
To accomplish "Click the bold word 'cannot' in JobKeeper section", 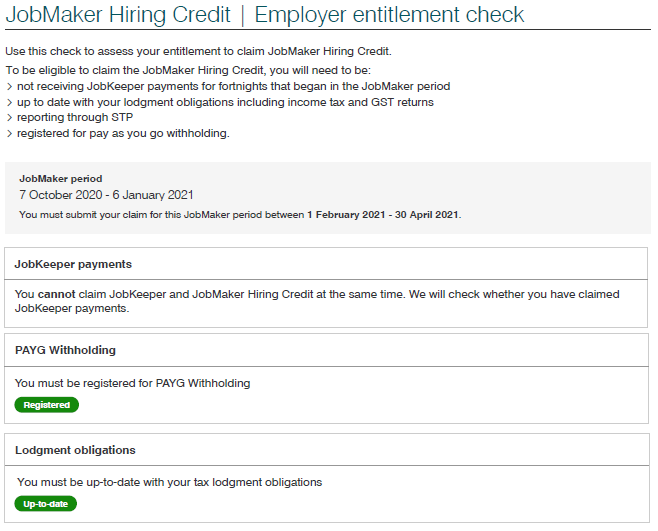I will coord(56,294).
